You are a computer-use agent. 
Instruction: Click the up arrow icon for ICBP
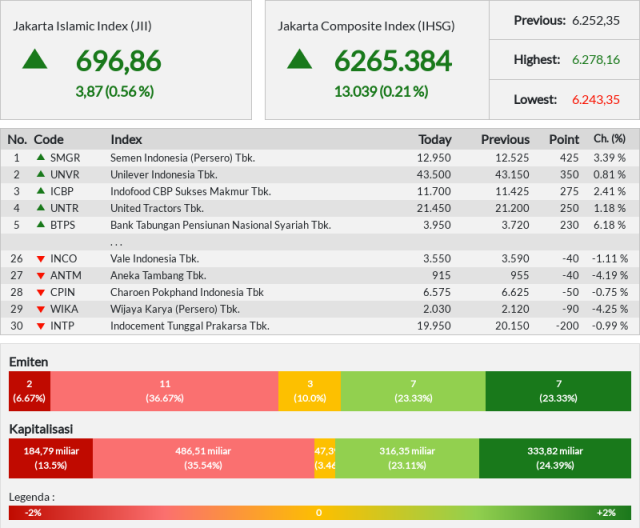(x=41, y=191)
